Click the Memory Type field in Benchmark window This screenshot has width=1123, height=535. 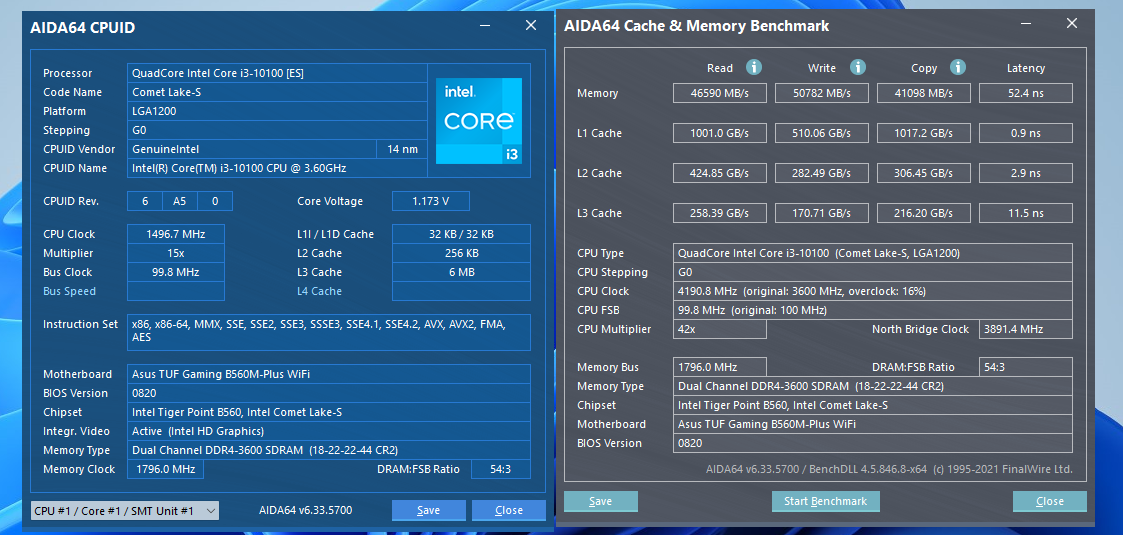pos(873,386)
